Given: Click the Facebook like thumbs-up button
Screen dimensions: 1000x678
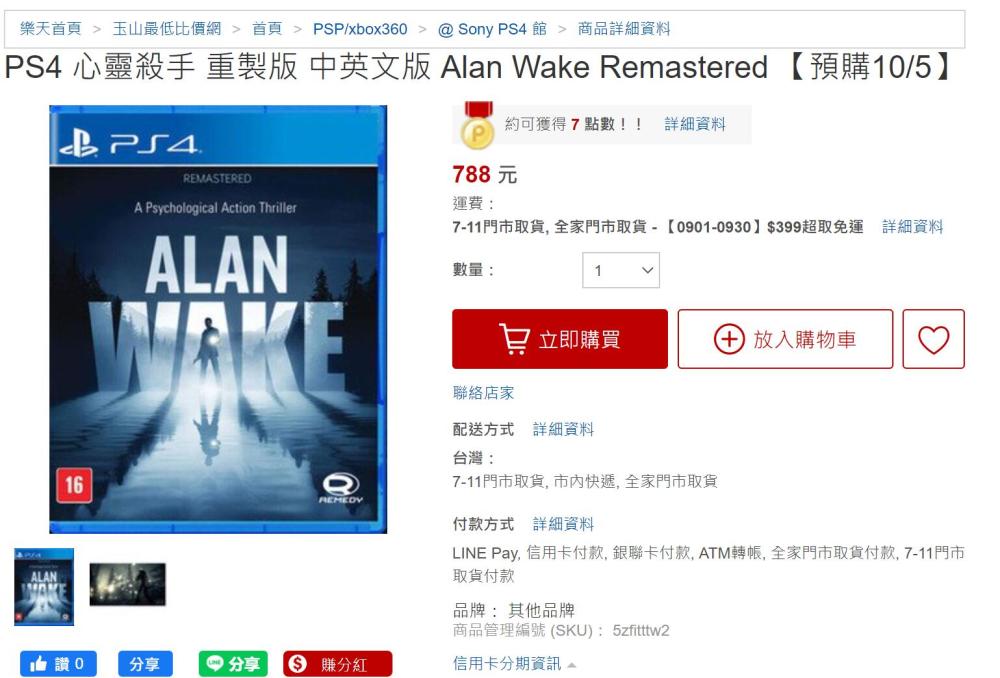Looking at the screenshot, I should tap(58, 663).
